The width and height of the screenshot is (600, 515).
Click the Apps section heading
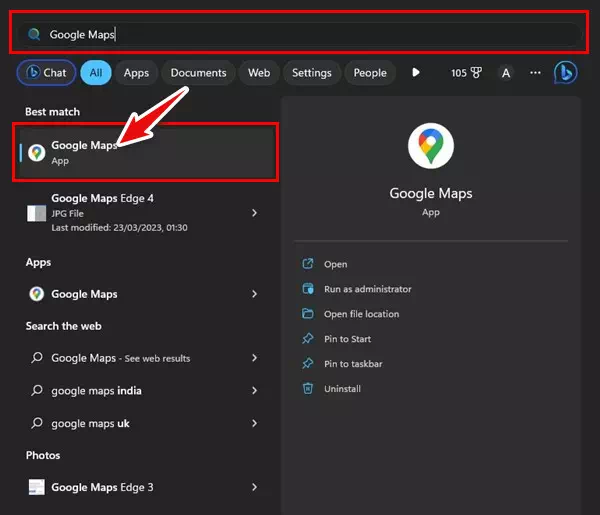tap(38, 262)
